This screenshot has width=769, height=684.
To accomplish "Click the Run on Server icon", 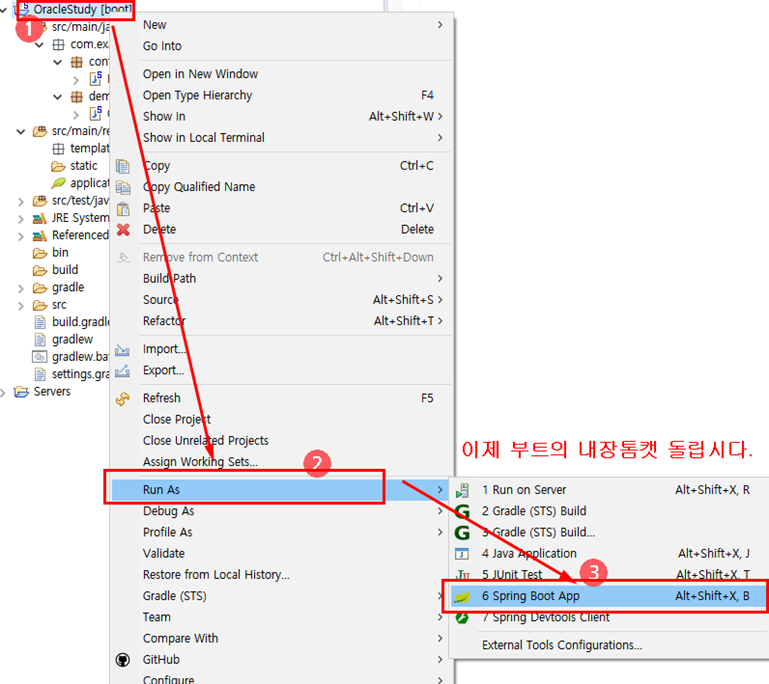I will [x=462, y=490].
